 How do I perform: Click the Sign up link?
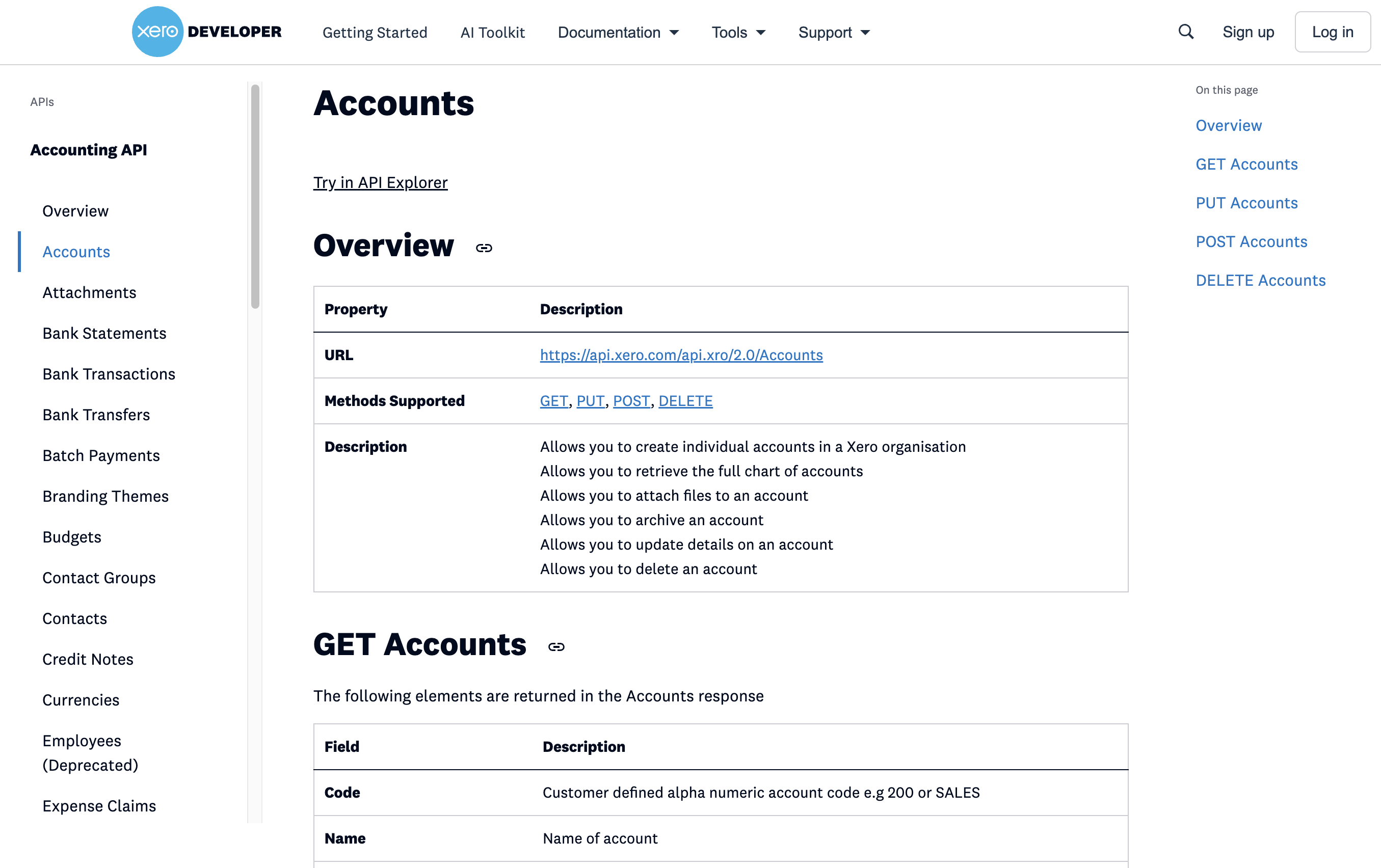point(1248,32)
